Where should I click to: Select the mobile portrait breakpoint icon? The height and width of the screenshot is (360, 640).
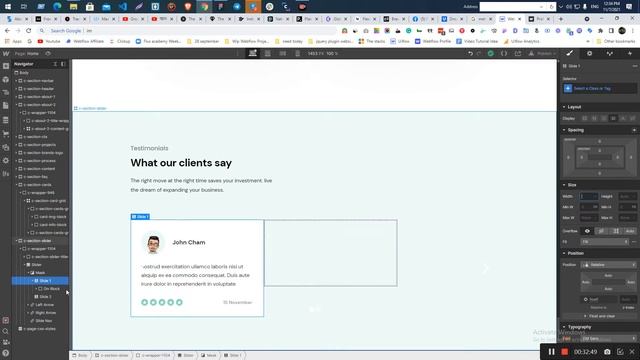(x=298, y=53)
